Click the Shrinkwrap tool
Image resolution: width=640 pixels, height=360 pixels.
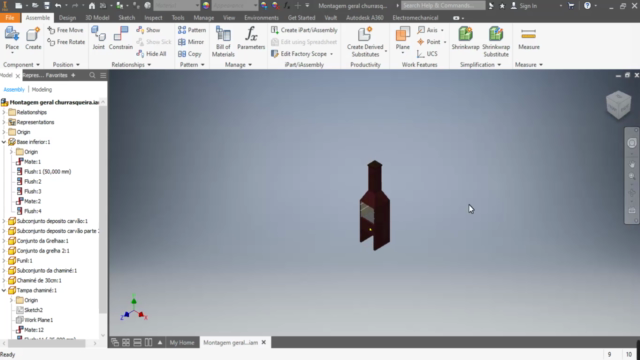pos(465,39)
